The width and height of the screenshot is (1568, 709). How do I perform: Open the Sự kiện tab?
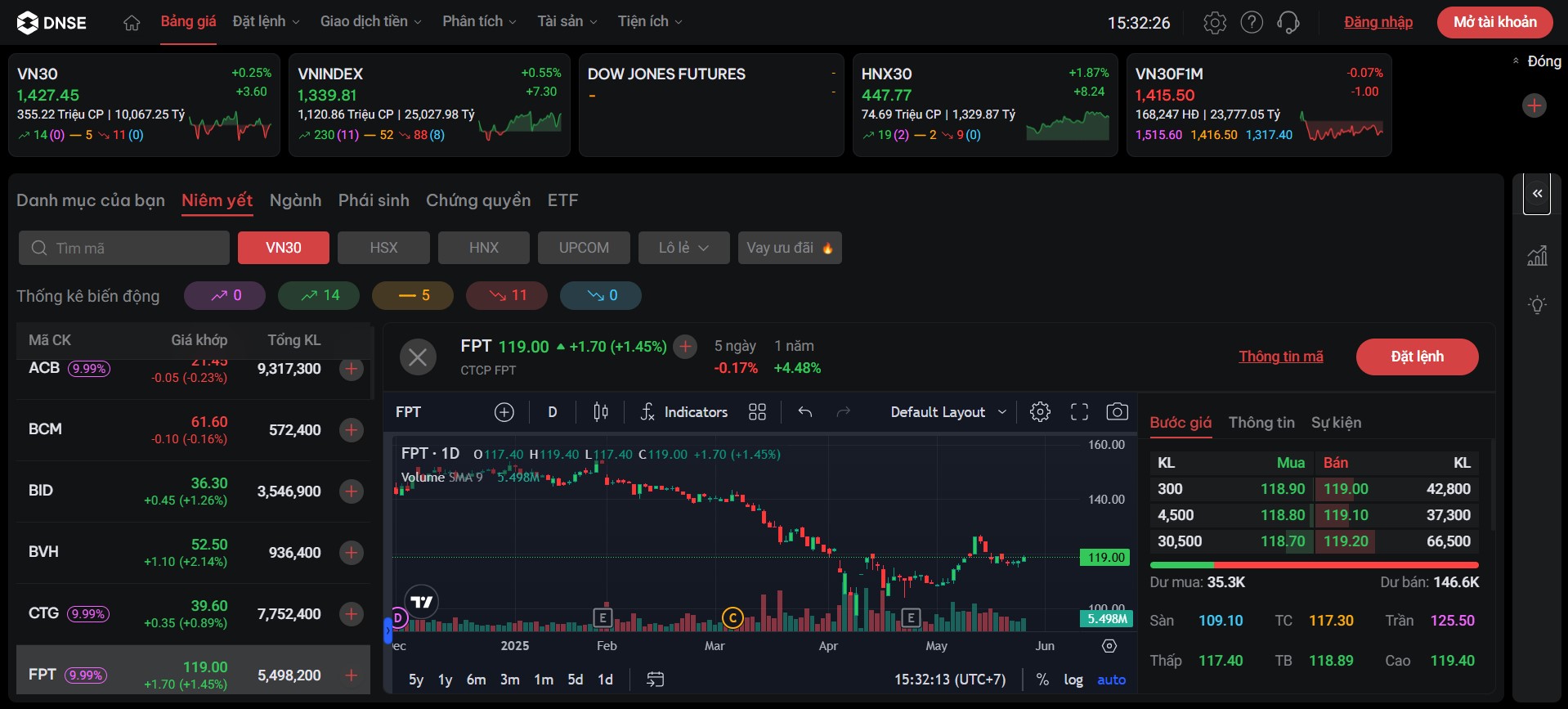pyautogui.click(x=1337, y=423)
